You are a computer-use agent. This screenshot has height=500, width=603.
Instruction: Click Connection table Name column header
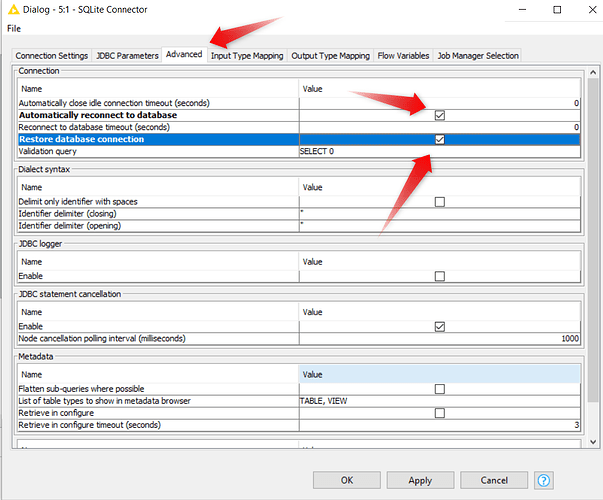coord(158,88)
